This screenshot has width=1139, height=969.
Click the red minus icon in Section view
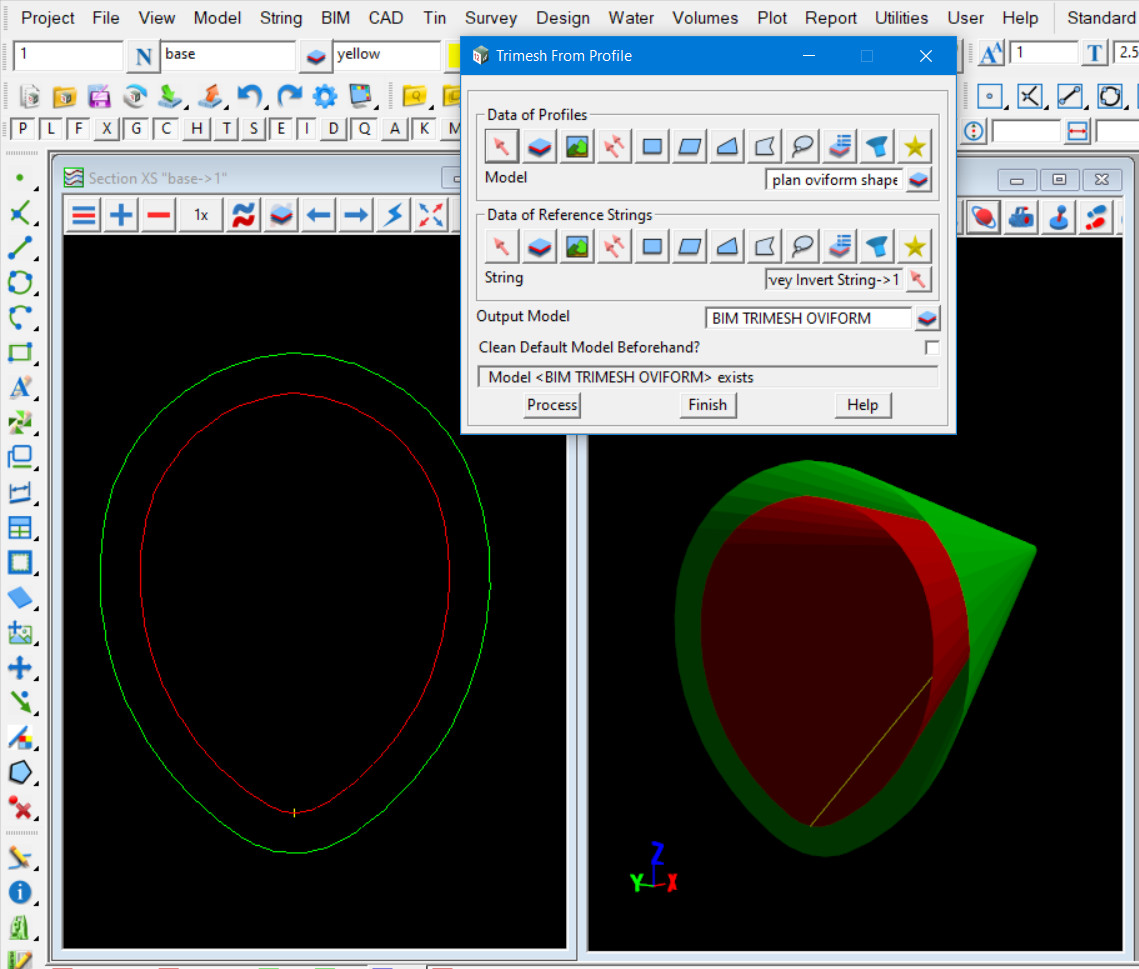coord(157,214)
